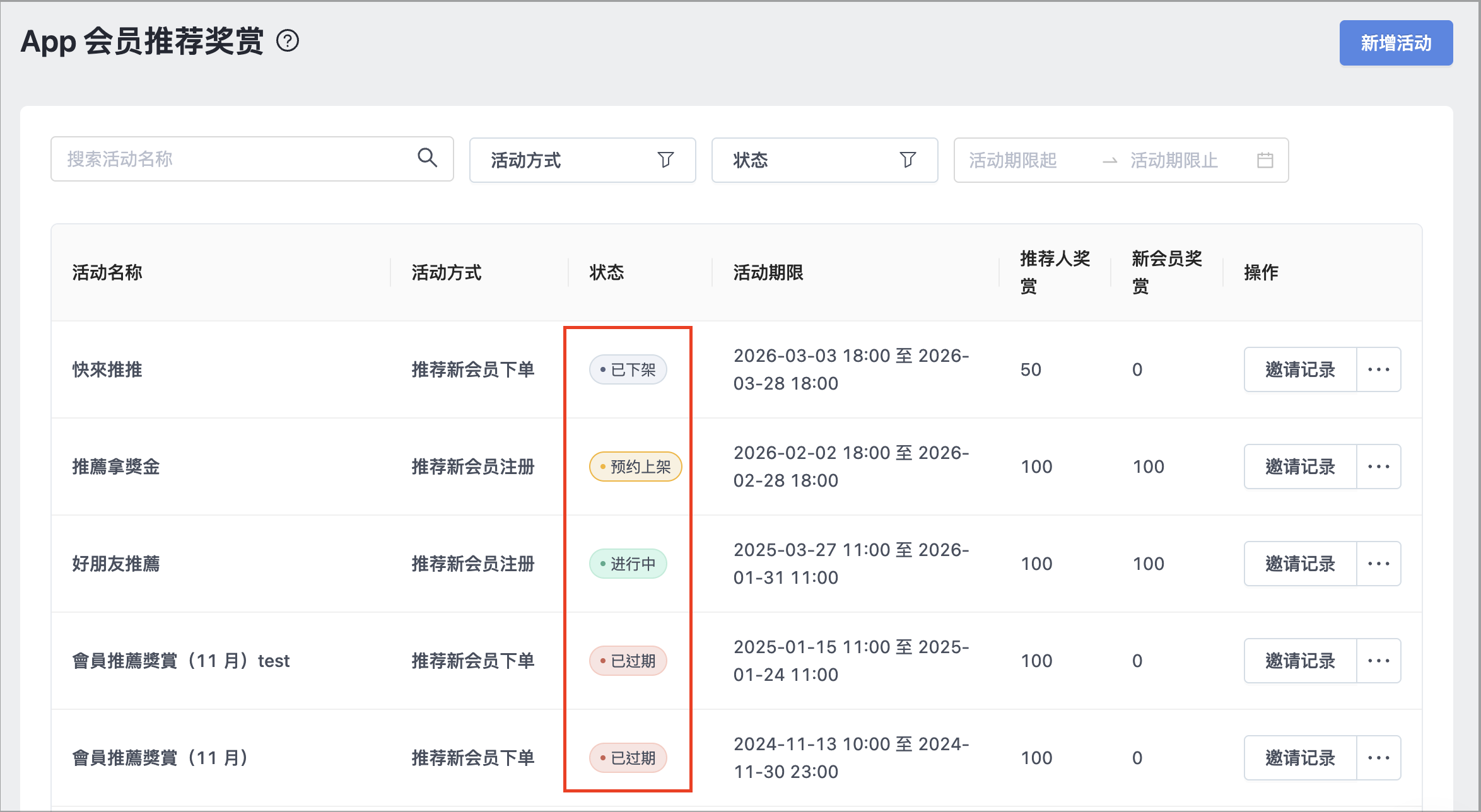Open 邀请记录 for 好朋友推薦
The width and height of the screenshot is (1481, 812).
coord(1300,564)
